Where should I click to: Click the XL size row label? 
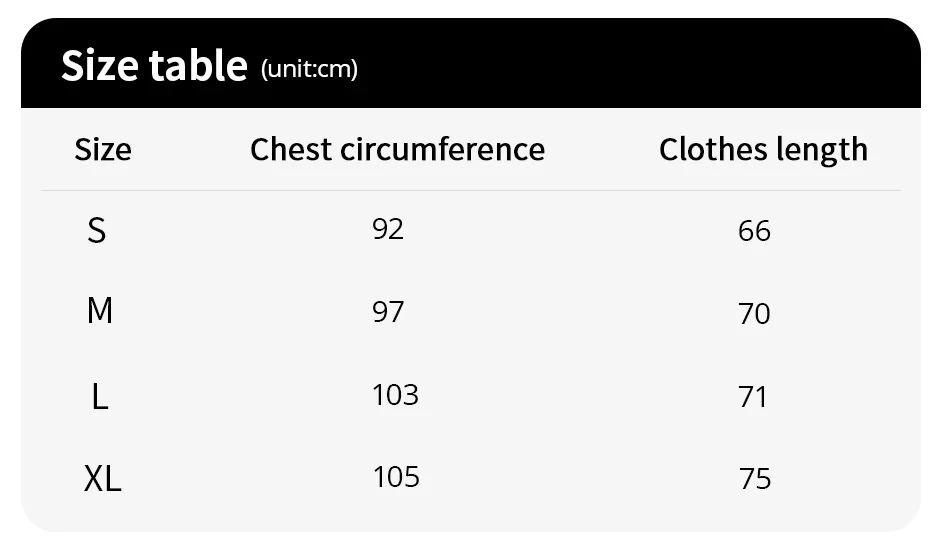click(102, 479)
